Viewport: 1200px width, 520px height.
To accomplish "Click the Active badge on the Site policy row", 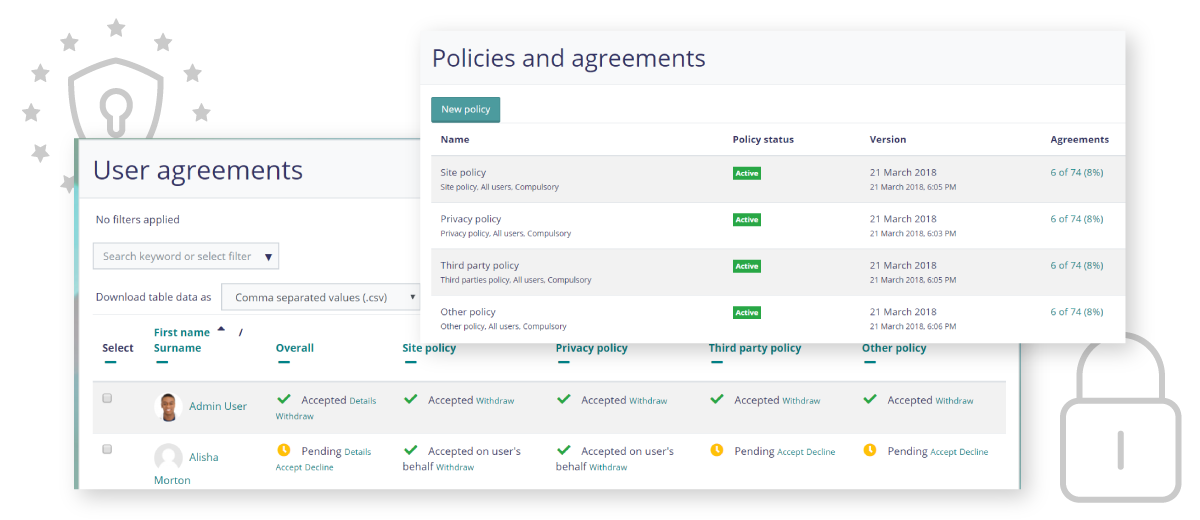I will pyautogui.click(x=747, y=173).
